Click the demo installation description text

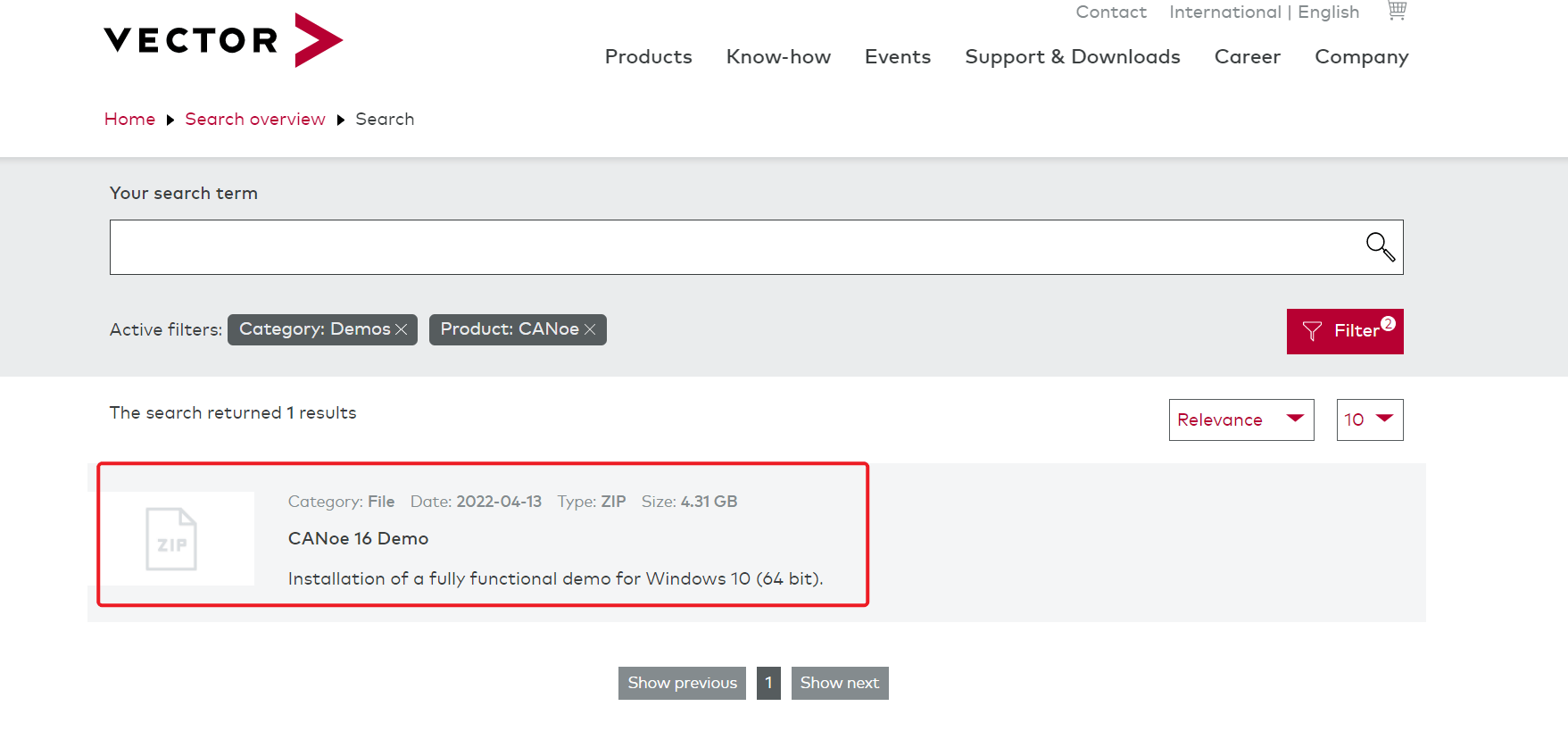[555, 578]
